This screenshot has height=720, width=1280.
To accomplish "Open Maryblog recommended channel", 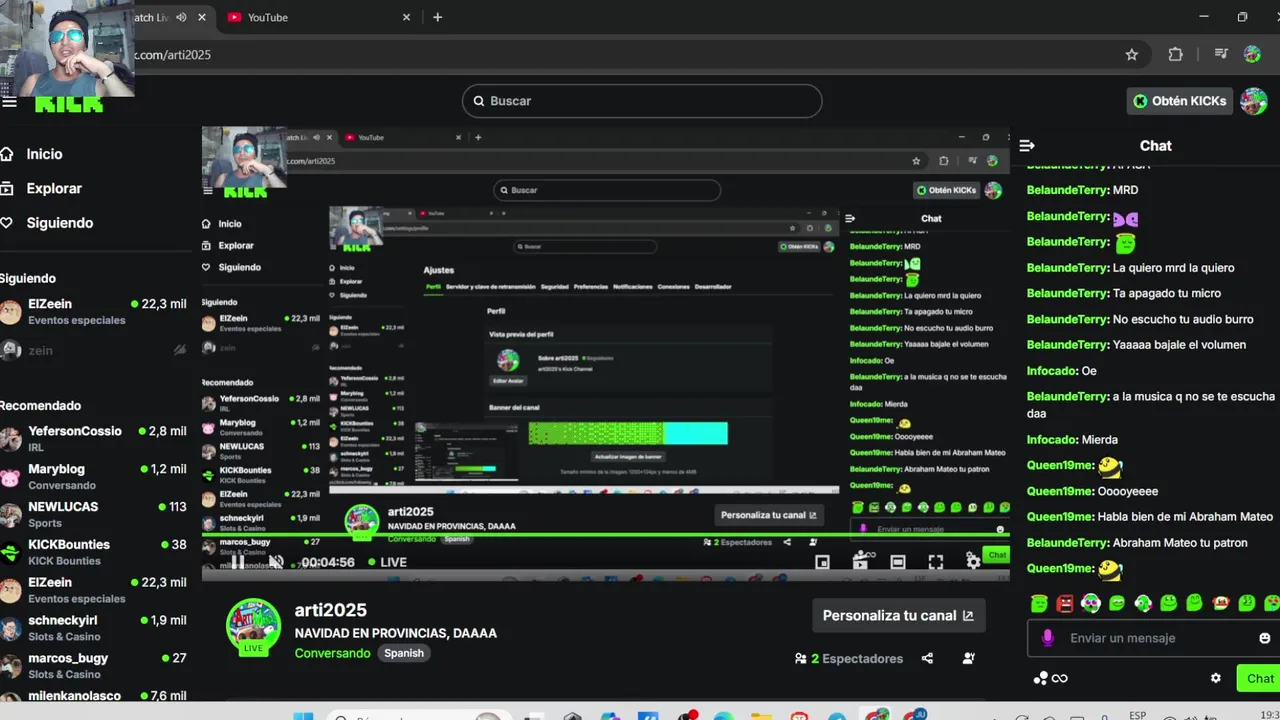I will pos(94,477).
